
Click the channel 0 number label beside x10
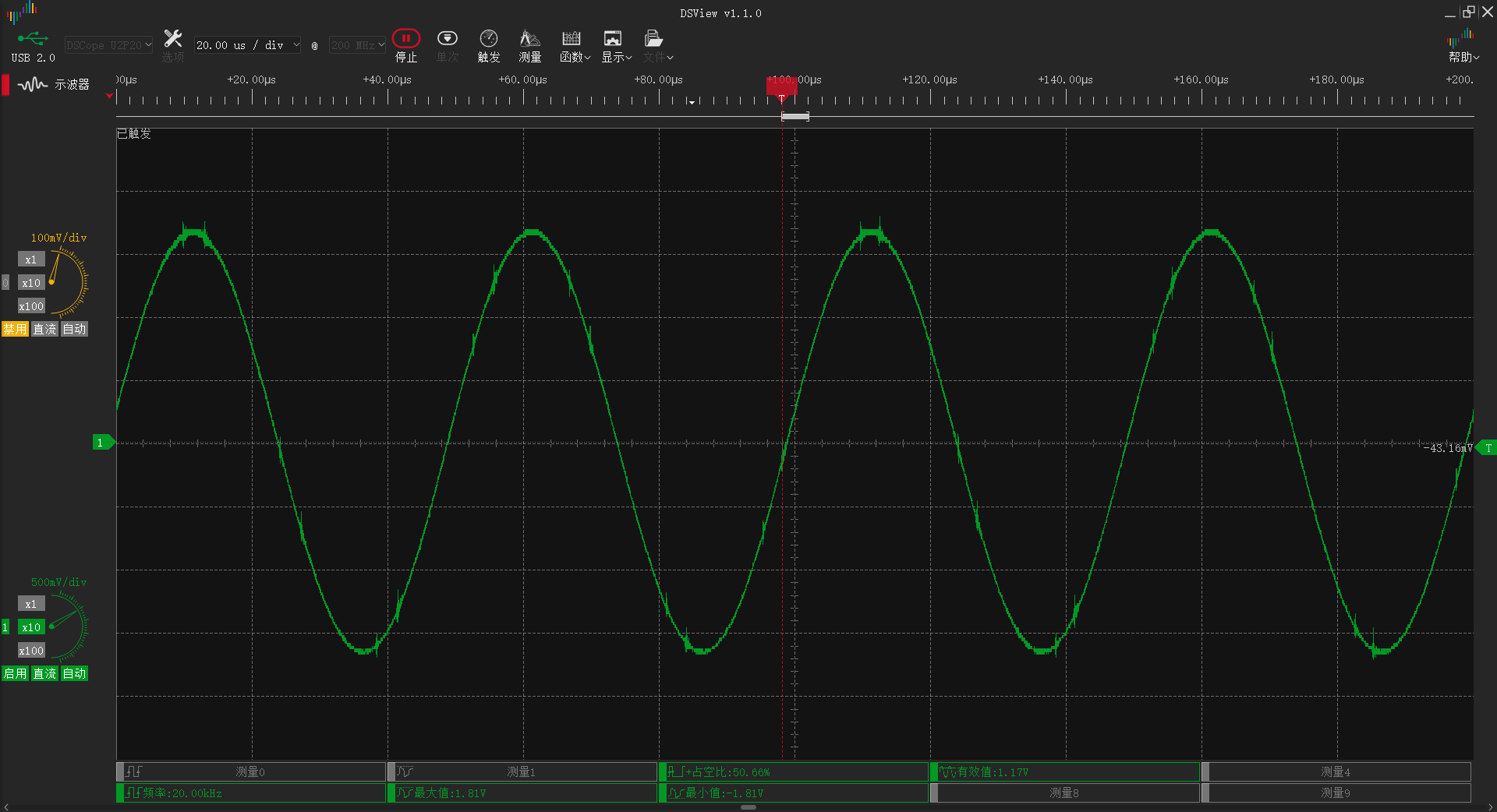point(5,283)
